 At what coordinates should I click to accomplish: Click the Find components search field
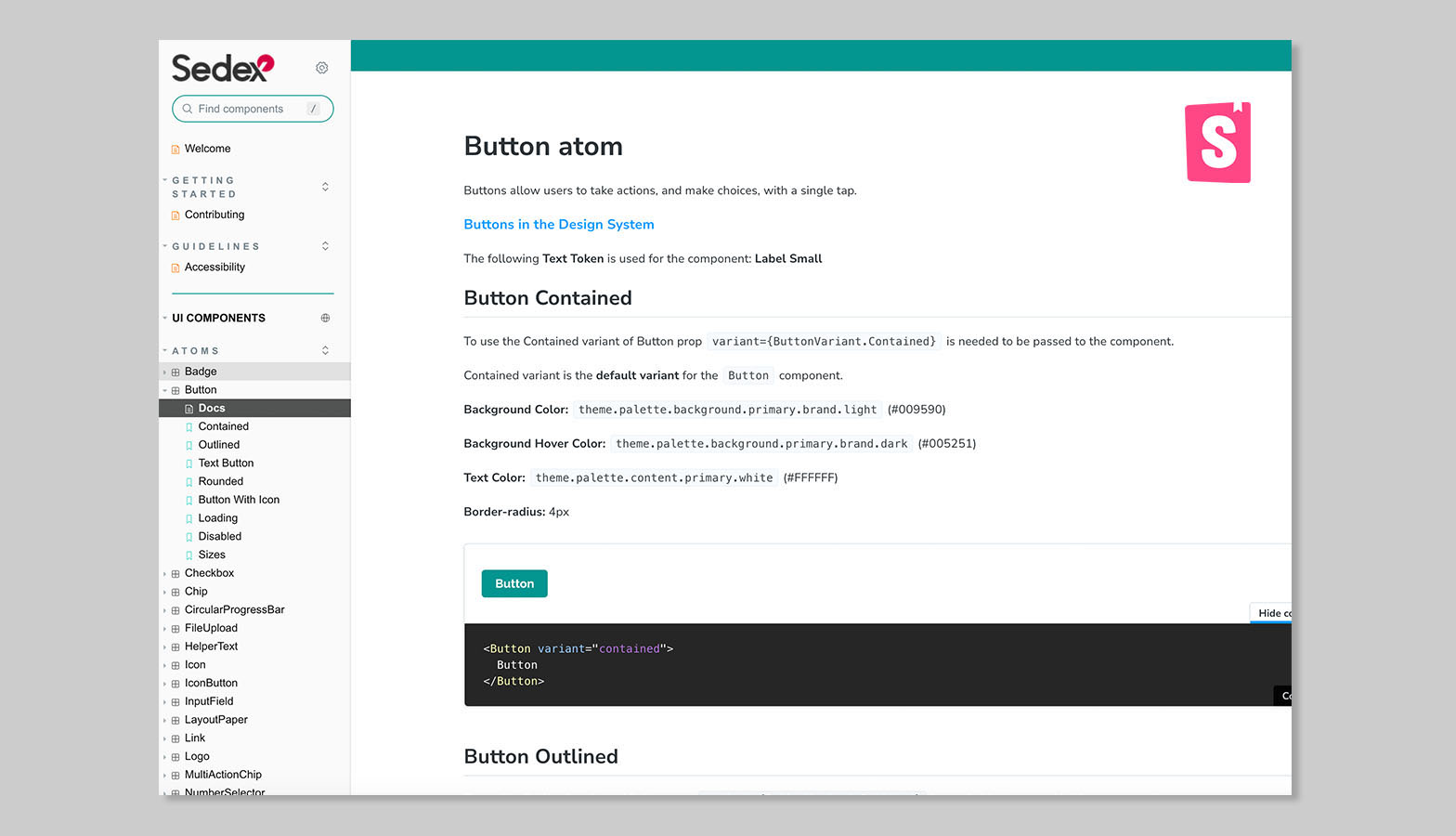pyautogui.click(x=246, y=109)
